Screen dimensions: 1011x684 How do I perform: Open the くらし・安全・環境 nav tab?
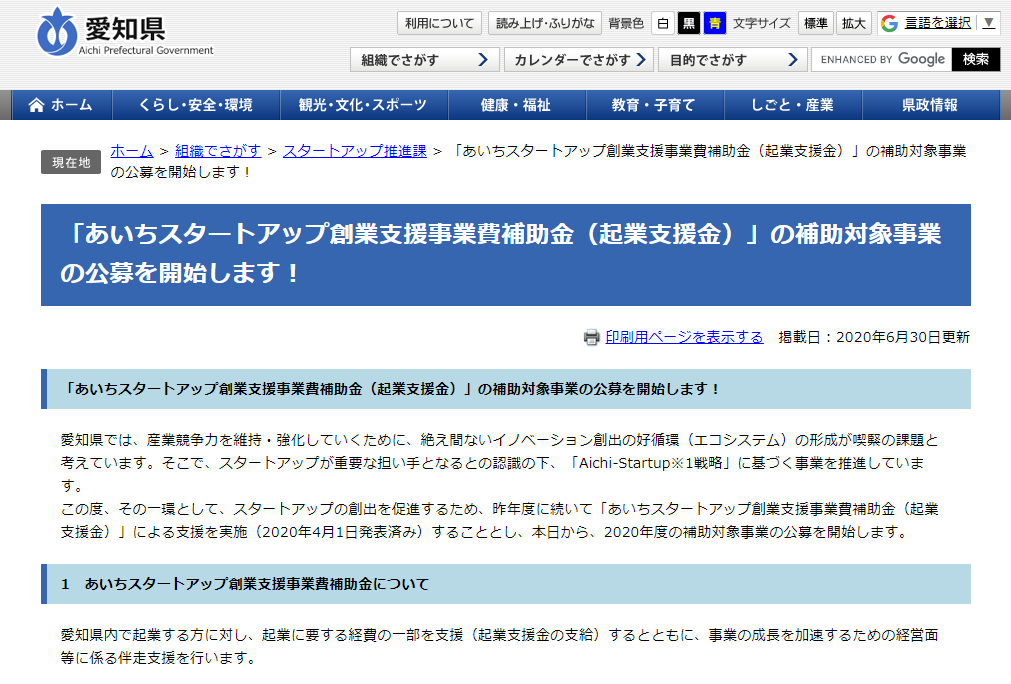[196, 105]
